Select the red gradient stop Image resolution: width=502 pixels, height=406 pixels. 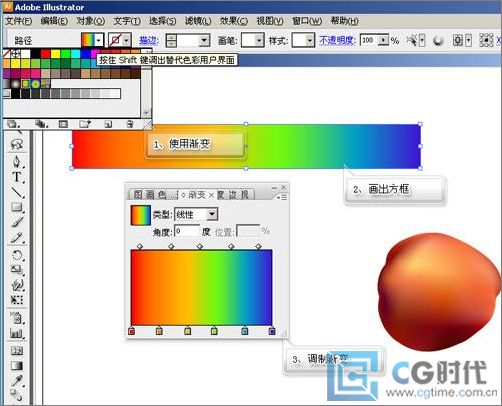click(132, 330)
